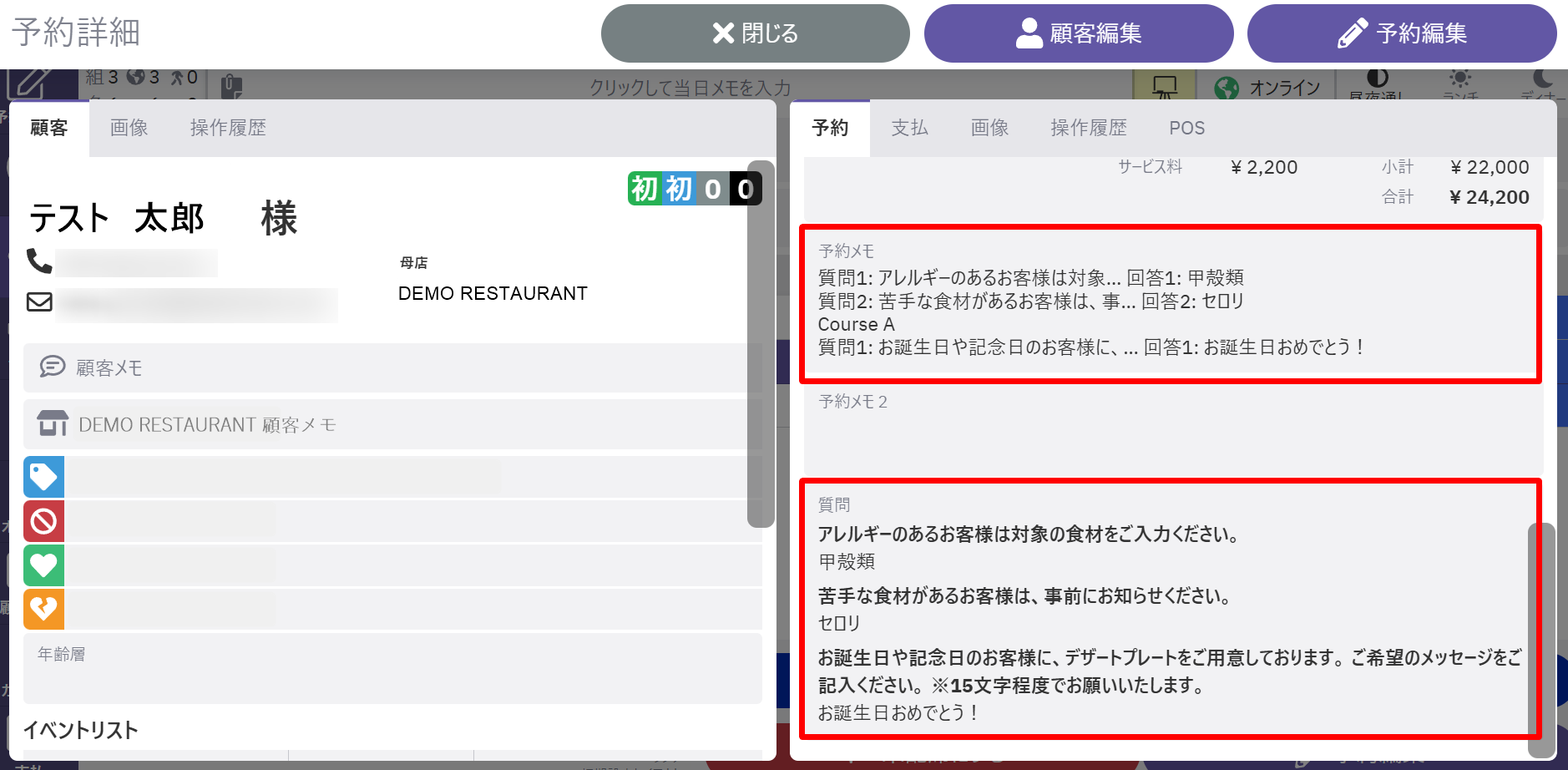
Task: Close the reservation details with 閉じる
Action: (x=755, y=33)
